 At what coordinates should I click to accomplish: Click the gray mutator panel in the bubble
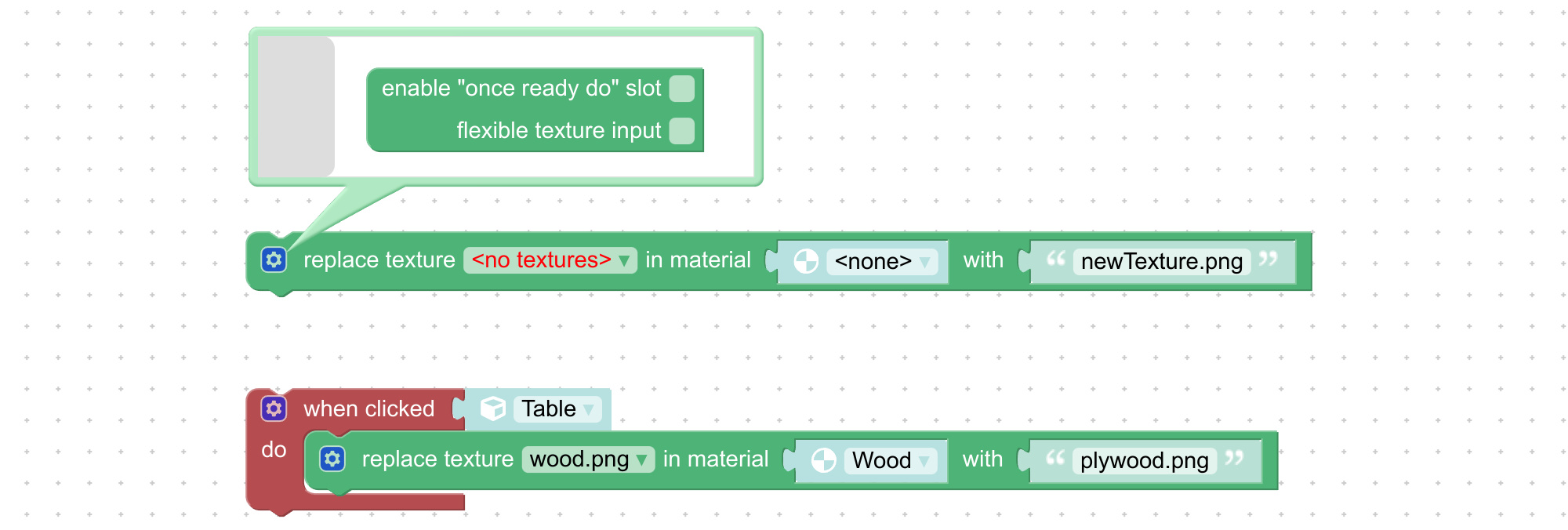tap(296, 107)
